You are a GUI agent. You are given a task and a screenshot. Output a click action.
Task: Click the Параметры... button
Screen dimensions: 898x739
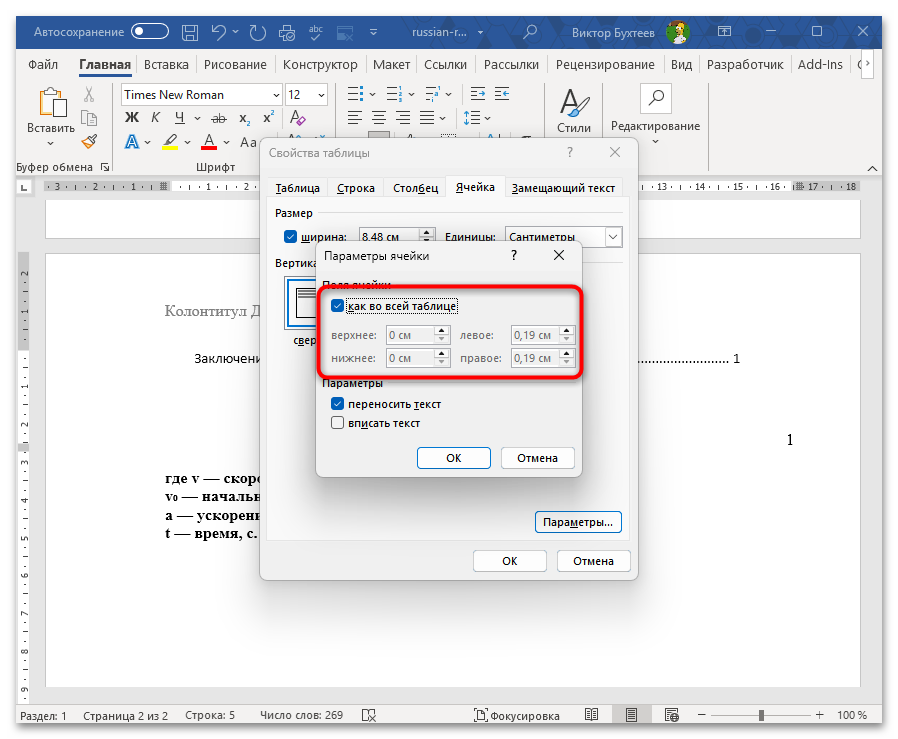[x=578, y=522]
